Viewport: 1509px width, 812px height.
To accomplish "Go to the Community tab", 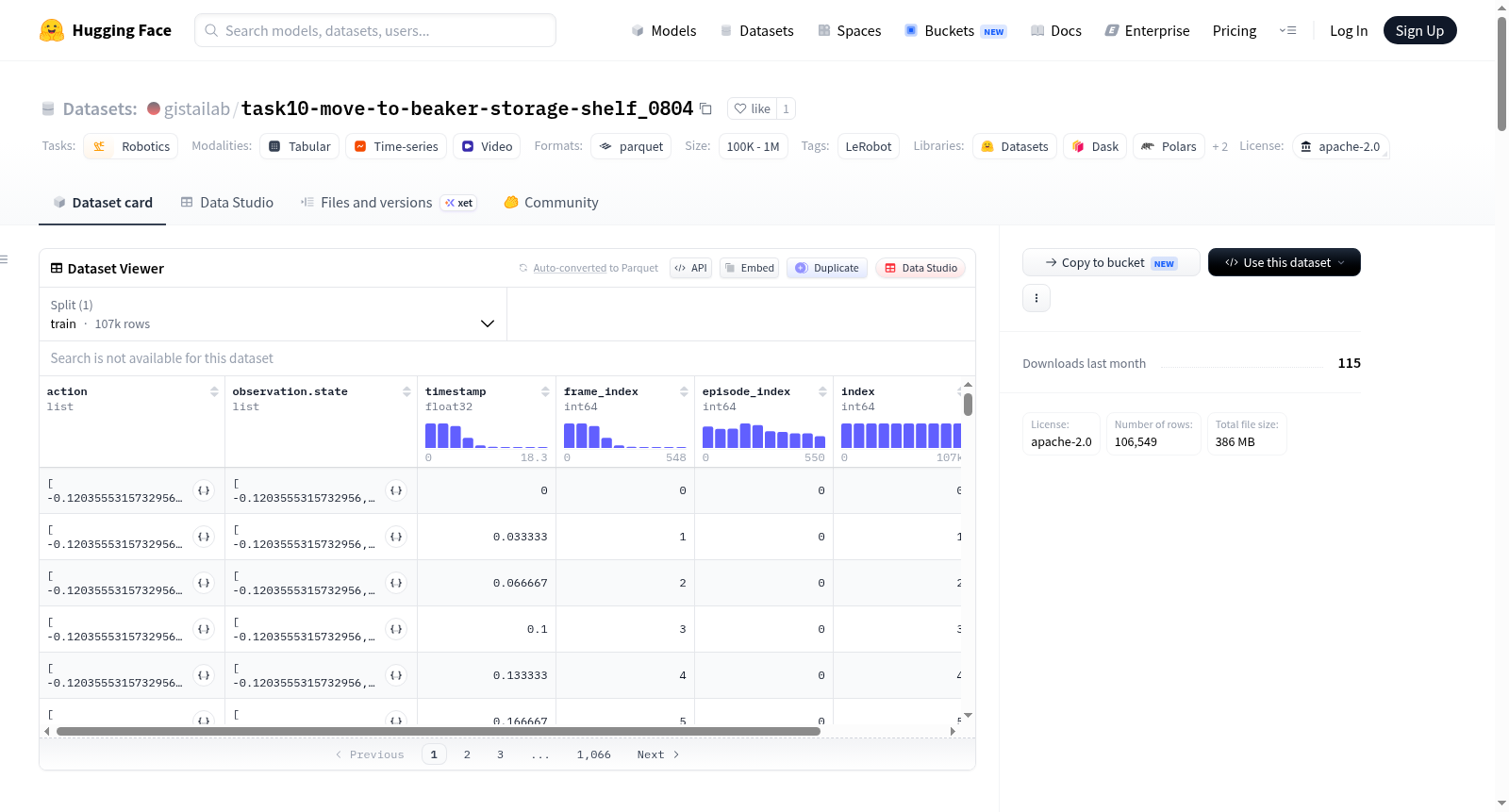I will click(552, 203).
